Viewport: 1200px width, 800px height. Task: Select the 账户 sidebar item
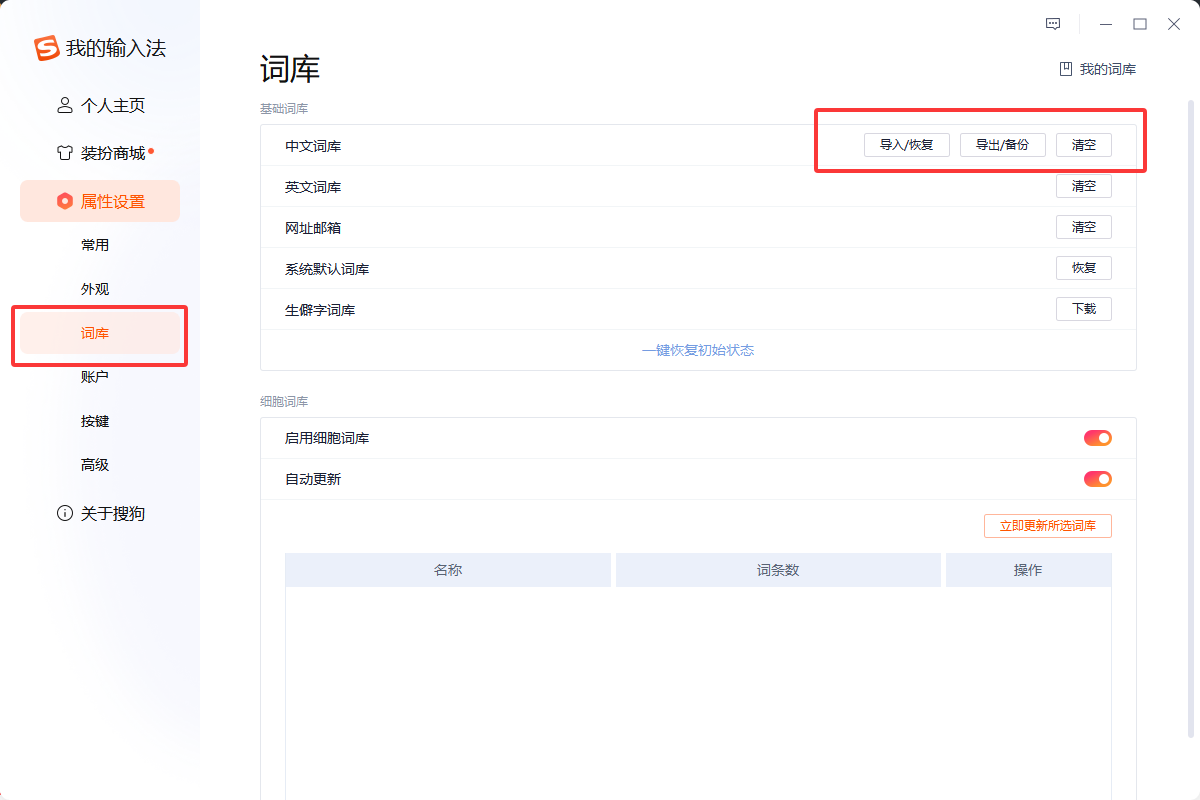click(95, 376)
